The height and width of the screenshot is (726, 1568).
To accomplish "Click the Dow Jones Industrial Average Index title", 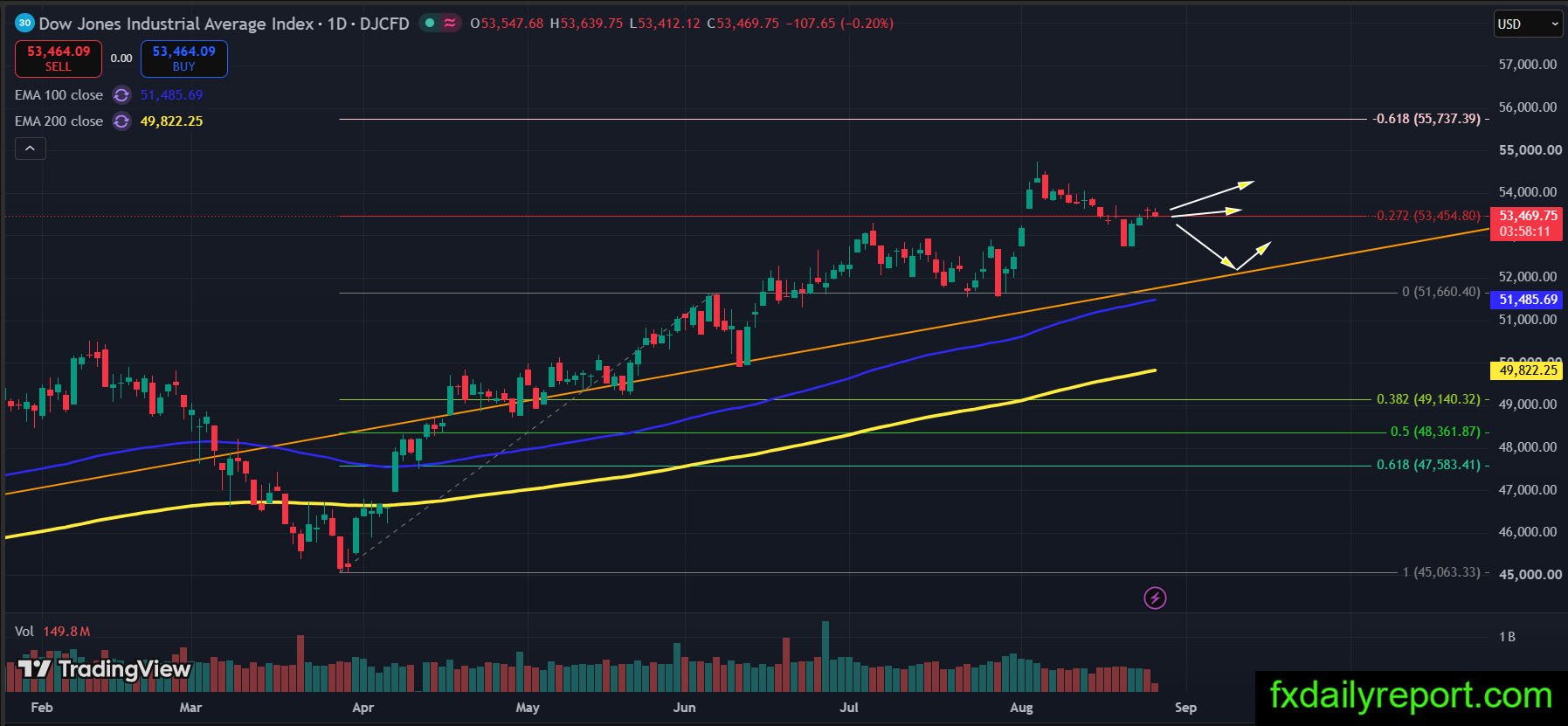I will tap(176, 24).
